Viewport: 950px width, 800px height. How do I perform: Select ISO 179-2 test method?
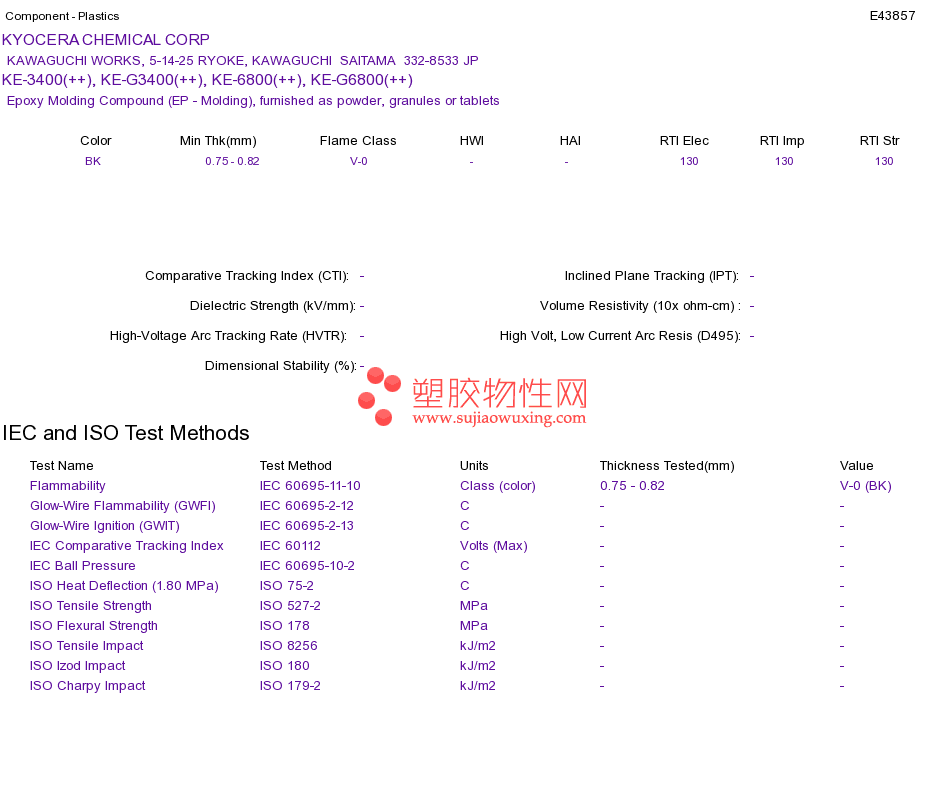(x=290, y=685)
